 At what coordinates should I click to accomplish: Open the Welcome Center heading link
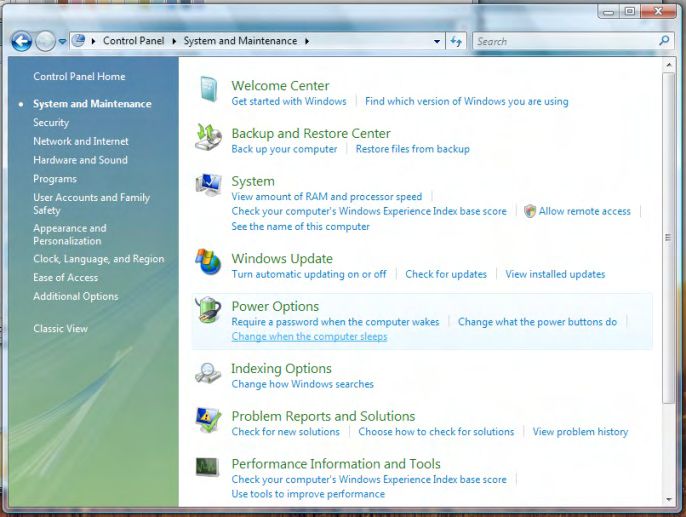tap(280, 86)
